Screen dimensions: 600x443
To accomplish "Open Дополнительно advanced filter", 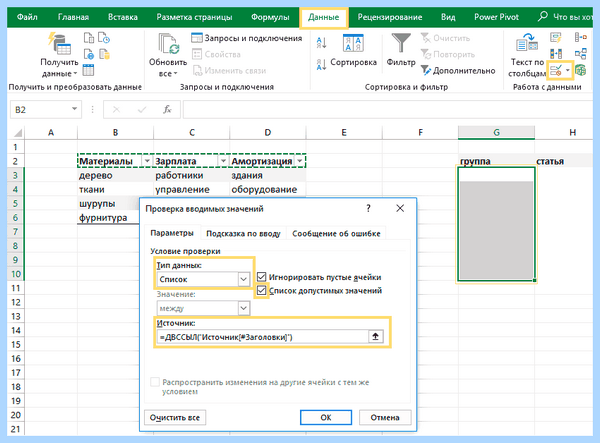I will [458, 70].
